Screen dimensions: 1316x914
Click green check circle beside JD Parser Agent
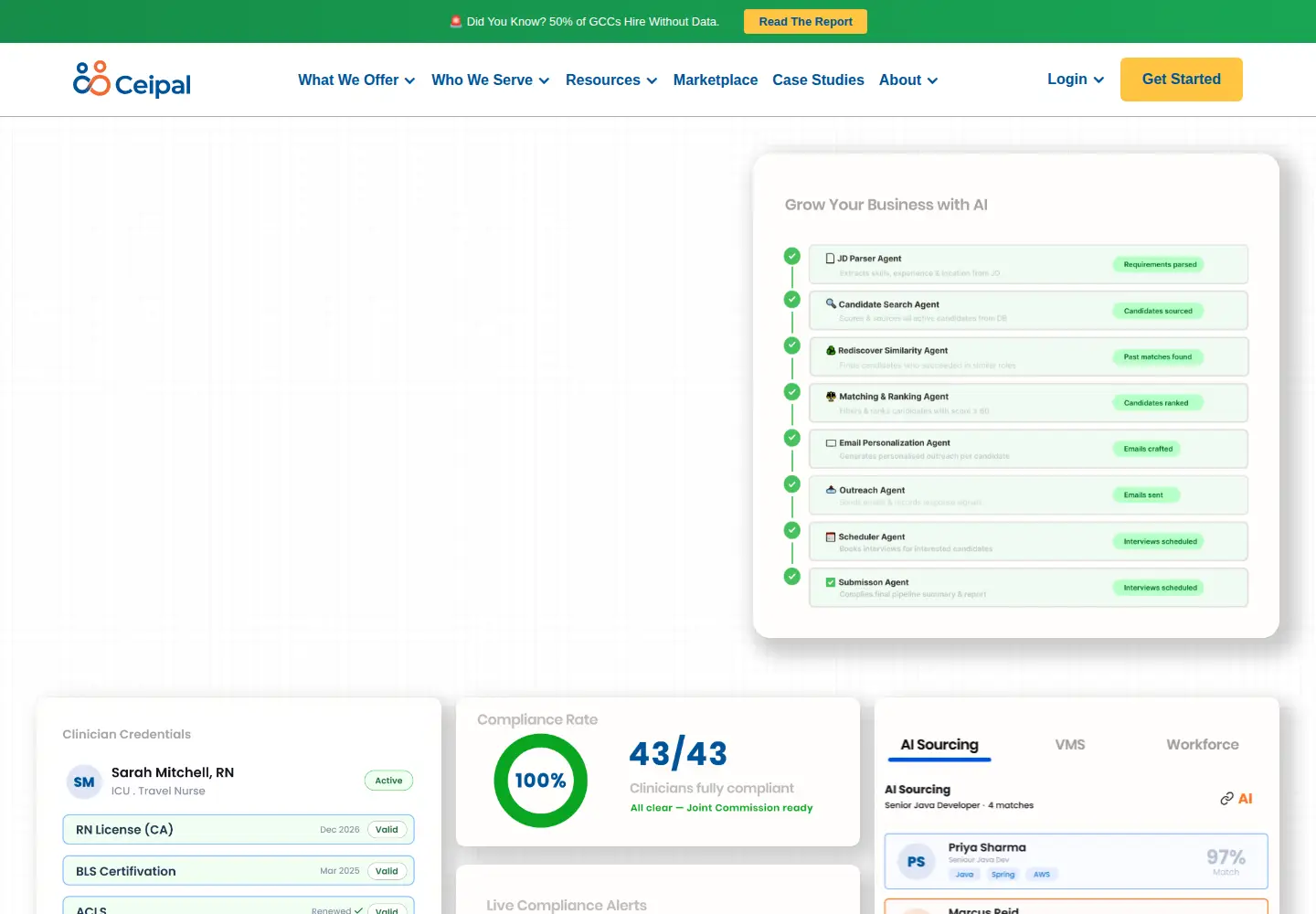click(792, 256)
